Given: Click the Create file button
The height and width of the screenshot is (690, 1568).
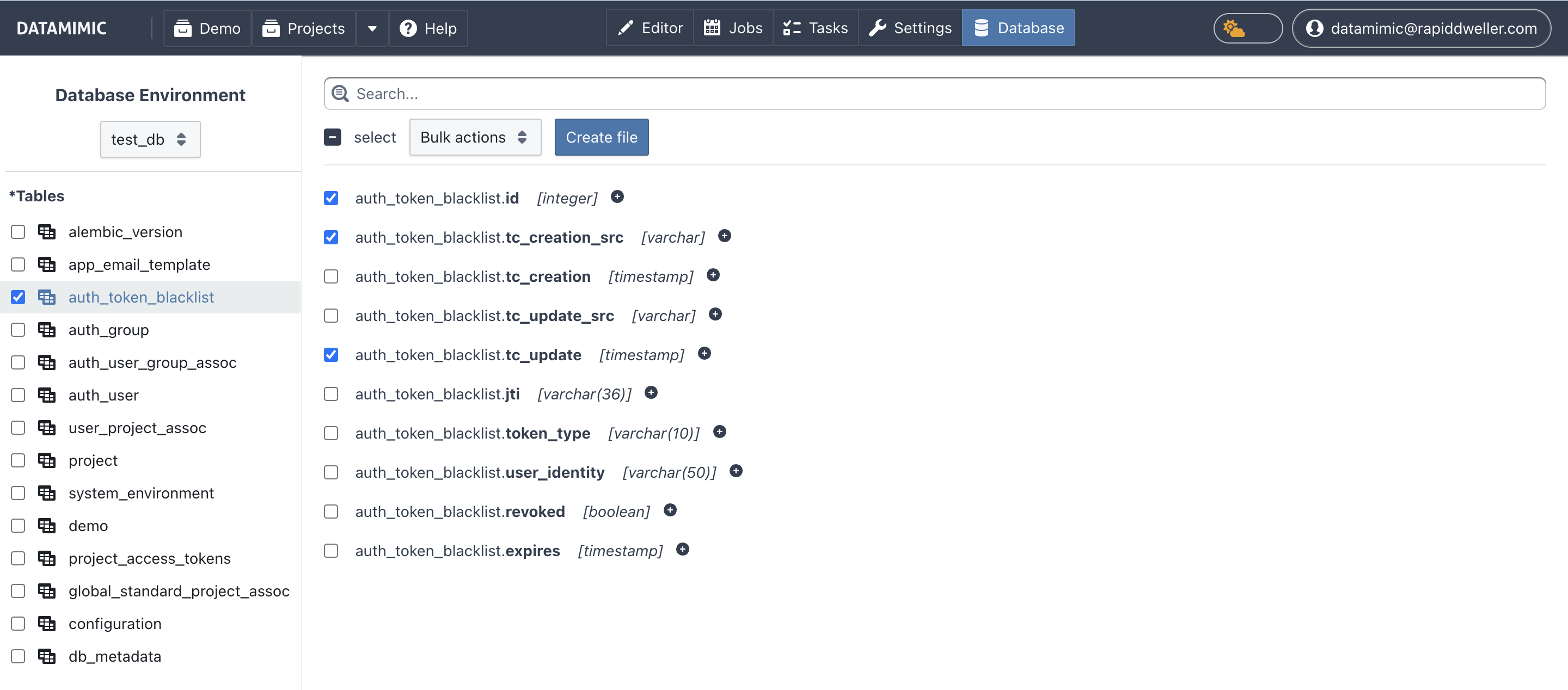Looking at the screenshot, I should [602, 138].
